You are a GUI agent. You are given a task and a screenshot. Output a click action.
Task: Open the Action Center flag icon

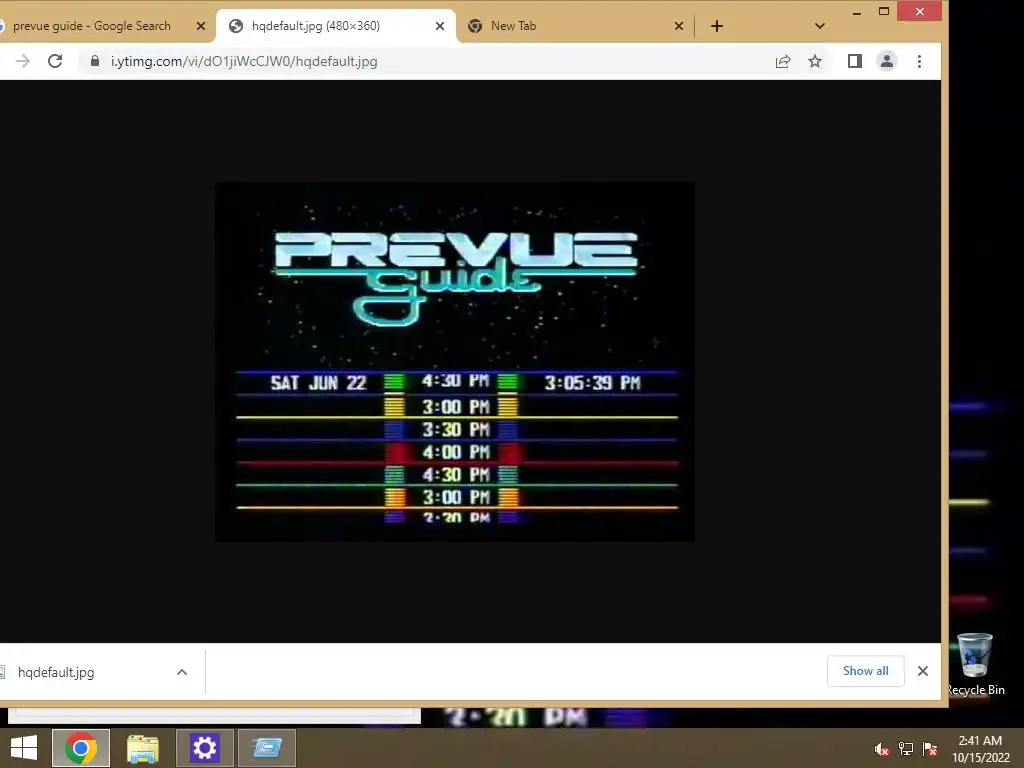930,749
